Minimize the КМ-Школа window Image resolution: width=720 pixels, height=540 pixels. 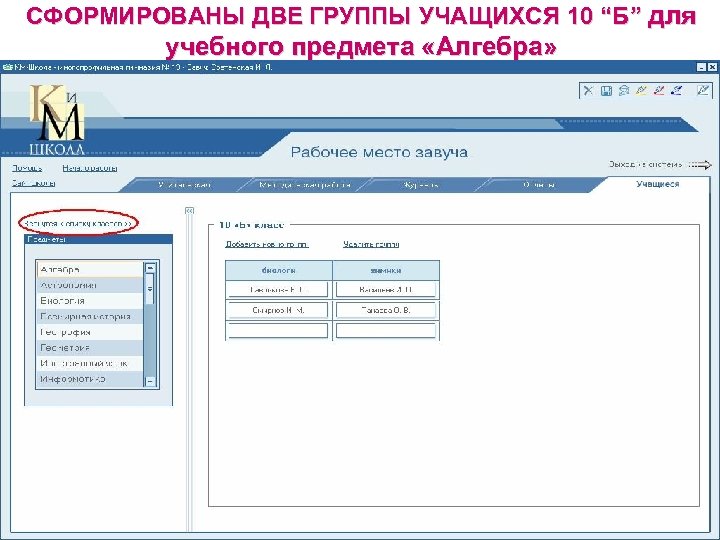[x=701, y=67]
